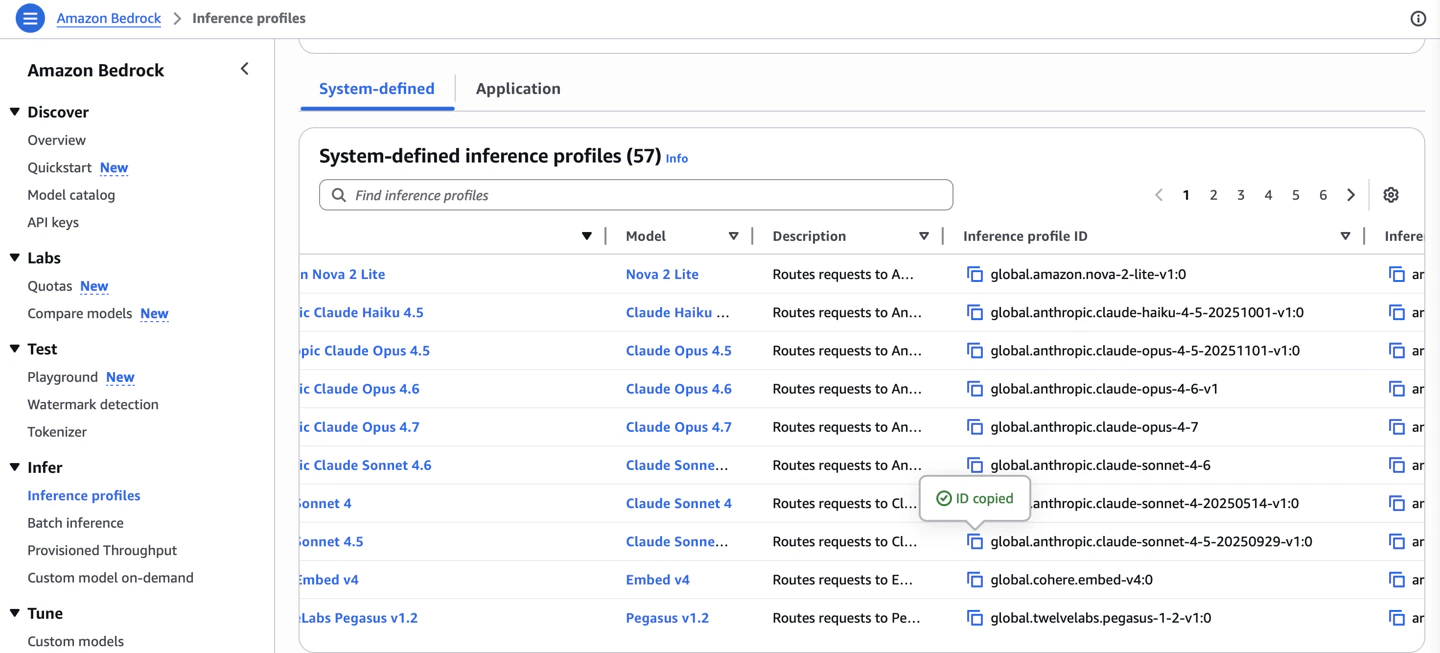Copy the ARN in the Claude Opus 4.7 row
Image resolution: width=1440 pixels, height=653 pixels.
[x=1397, y=427]
